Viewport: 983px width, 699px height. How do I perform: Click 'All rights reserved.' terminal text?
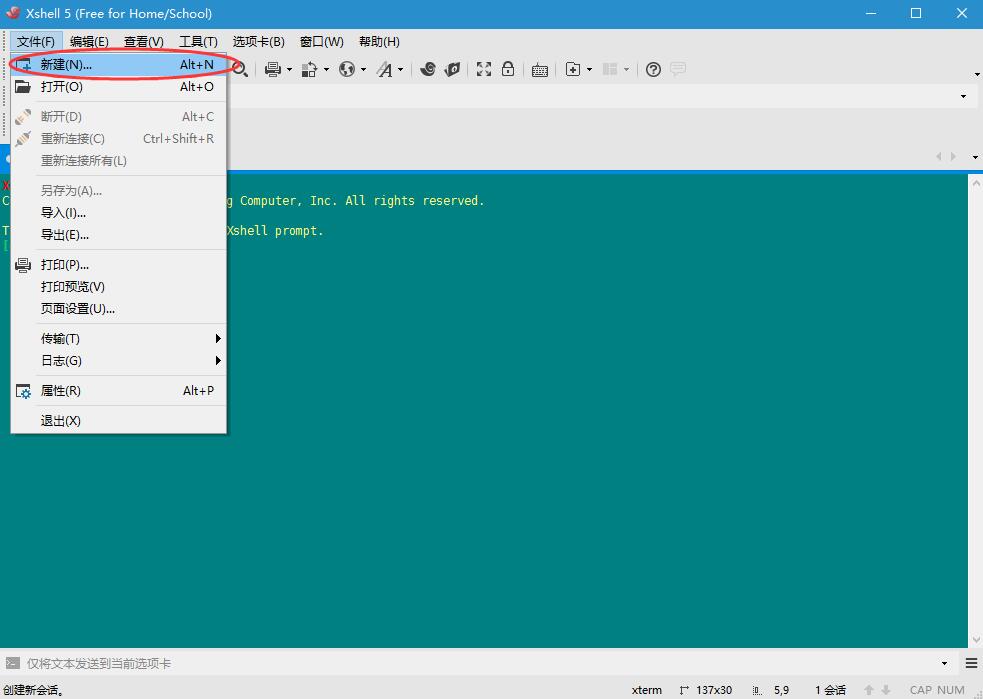coord(414,201)
